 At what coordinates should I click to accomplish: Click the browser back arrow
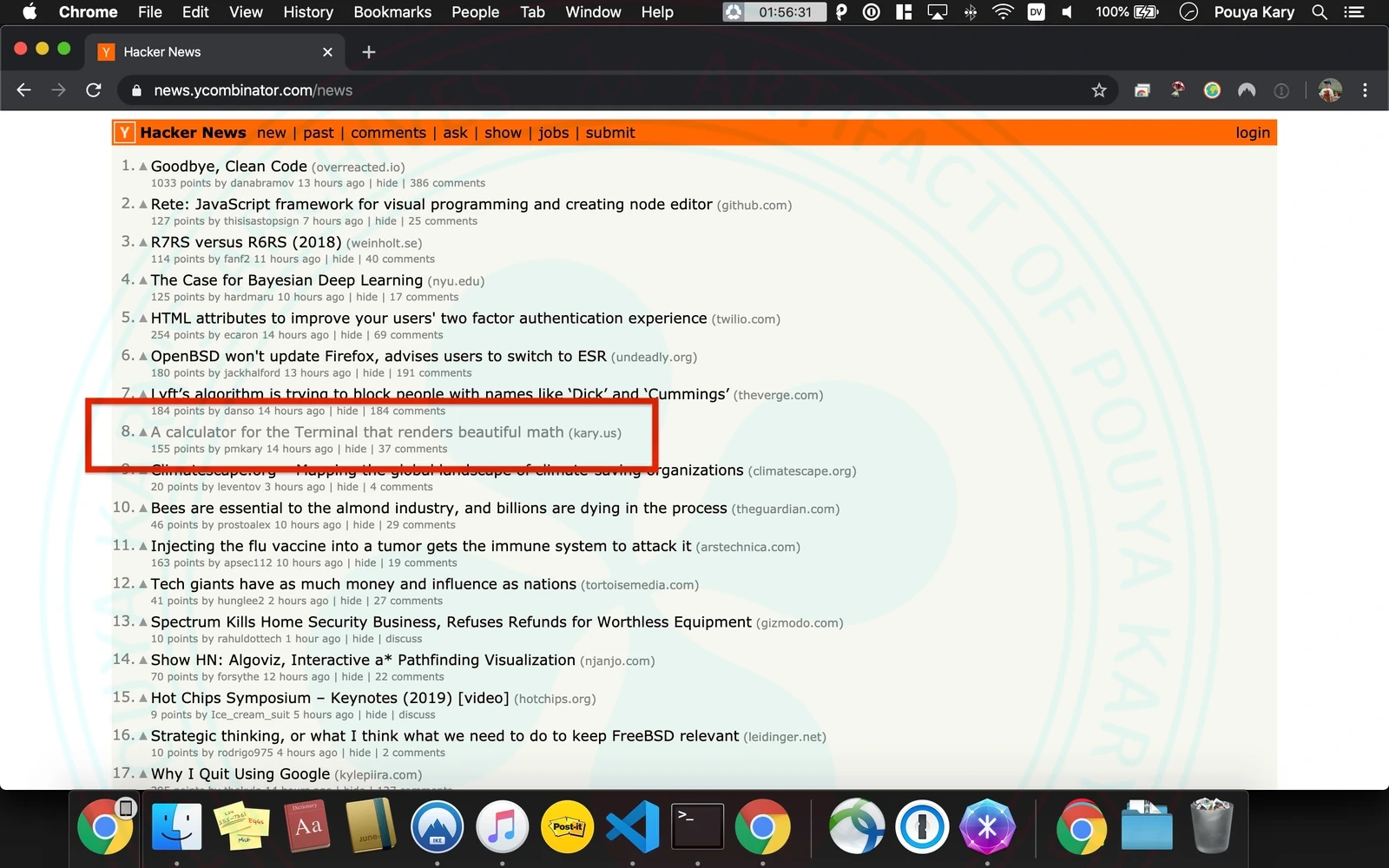tap(23, 90)
